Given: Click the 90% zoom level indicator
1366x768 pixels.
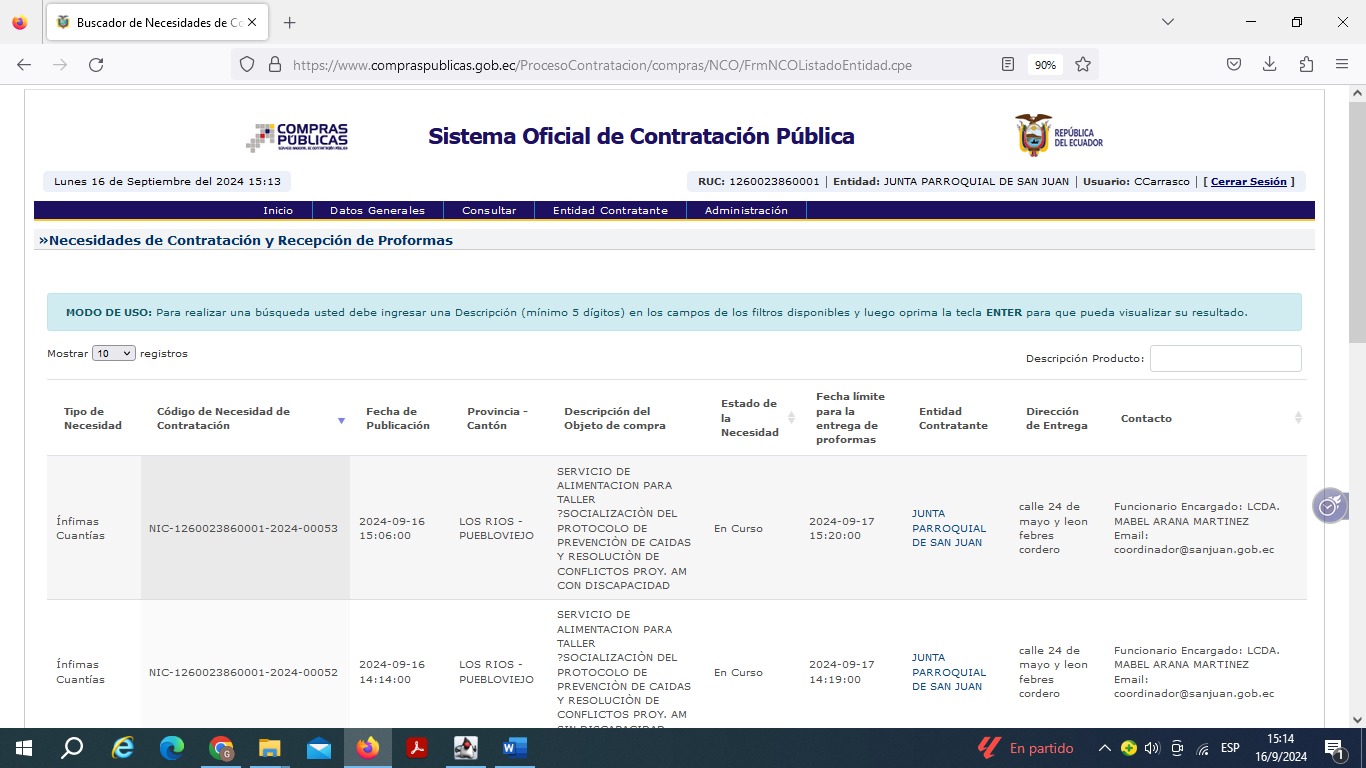Looking at the screenshot, I should [x=1045, y=65].
